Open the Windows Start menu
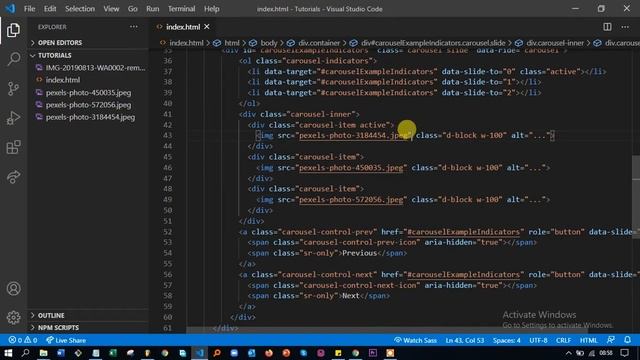This screenshot has width=640, height=360. 8,353
